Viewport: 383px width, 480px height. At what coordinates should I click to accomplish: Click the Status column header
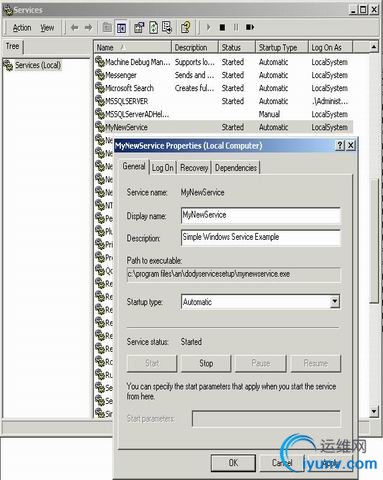[x=237, y=47]
